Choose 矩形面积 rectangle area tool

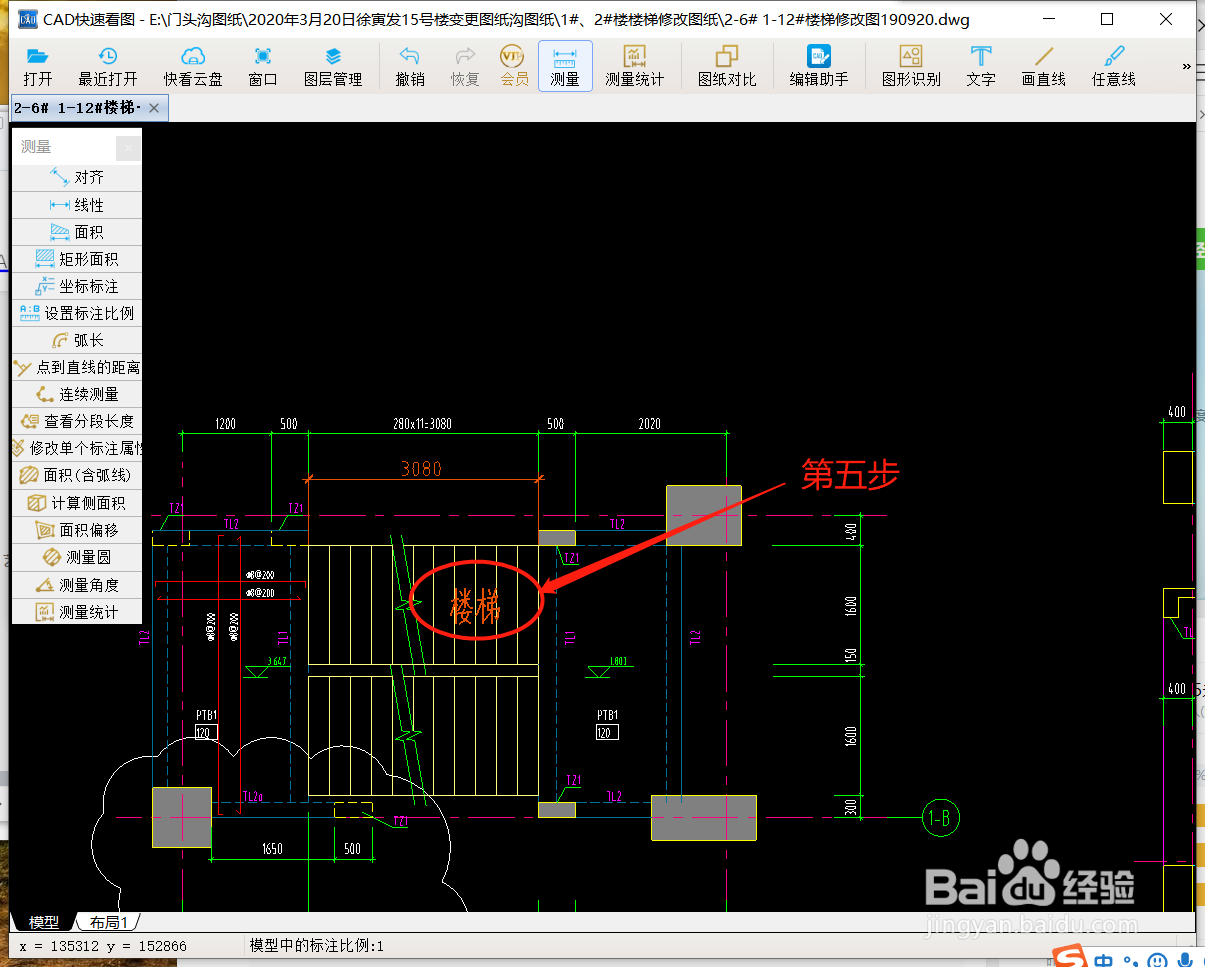77,258
